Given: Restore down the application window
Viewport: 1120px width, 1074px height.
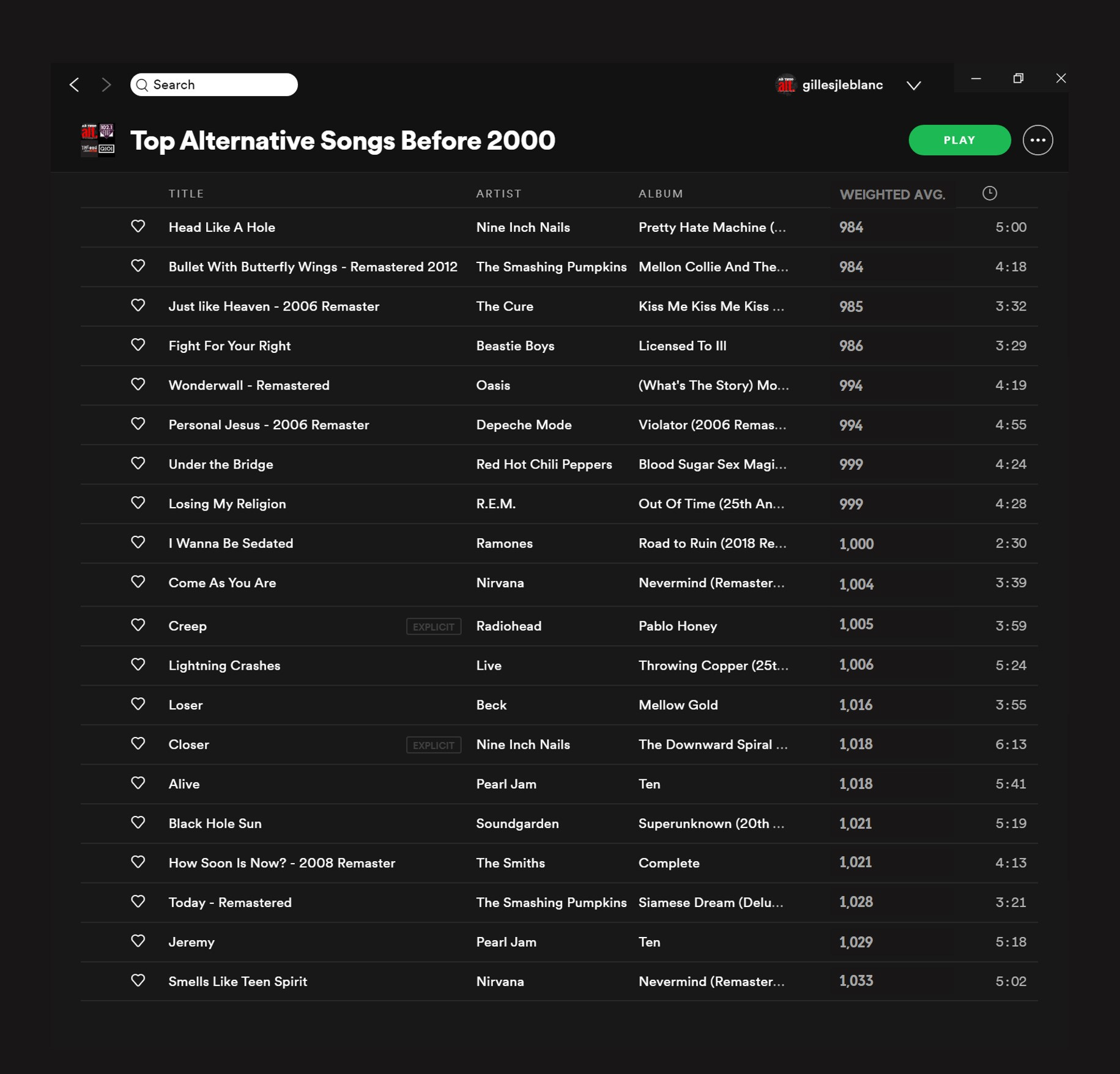Looking at the screenshot, I should 1018,78.
